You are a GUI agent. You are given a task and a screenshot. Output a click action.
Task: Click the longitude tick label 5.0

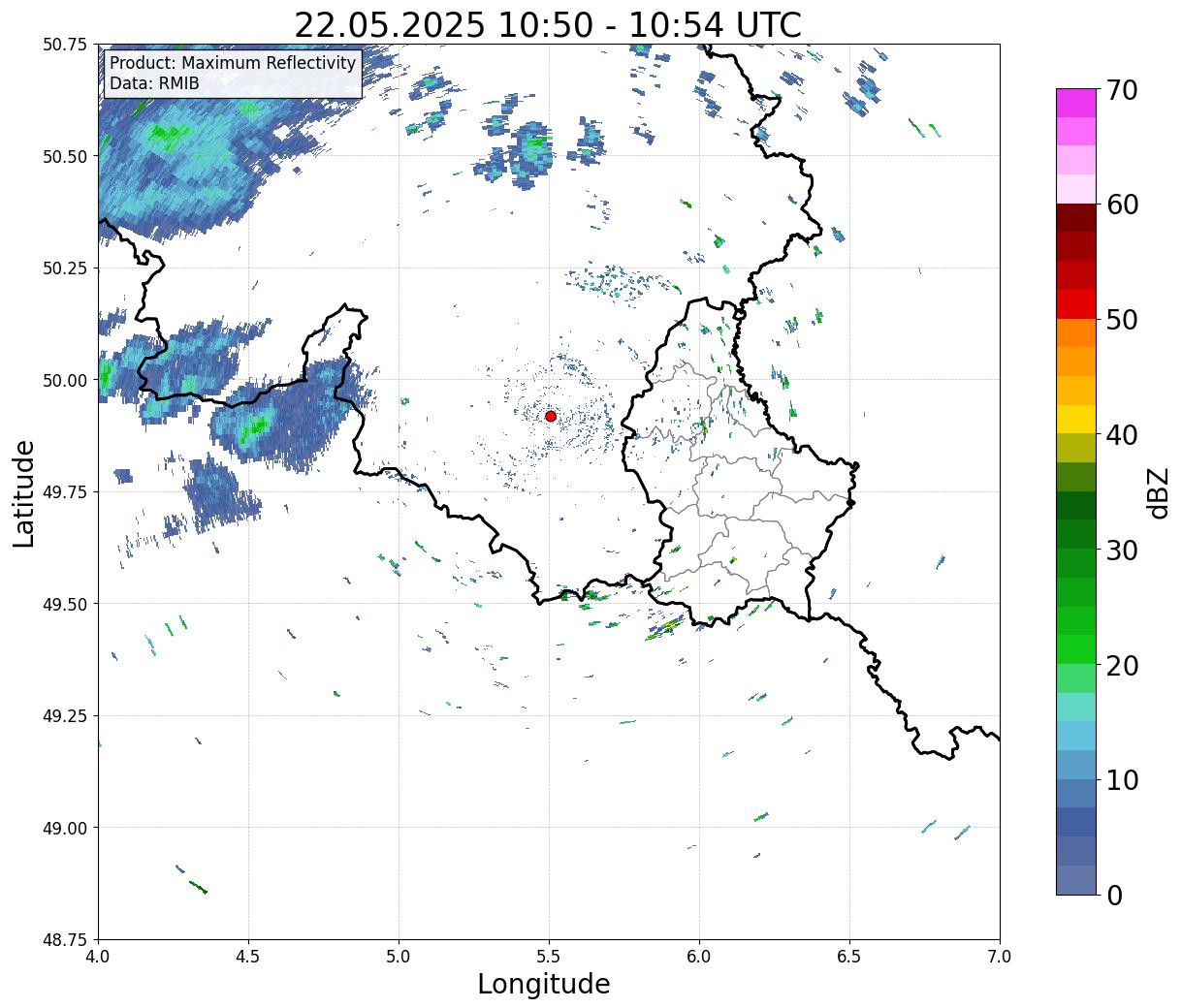coord(399,956)
